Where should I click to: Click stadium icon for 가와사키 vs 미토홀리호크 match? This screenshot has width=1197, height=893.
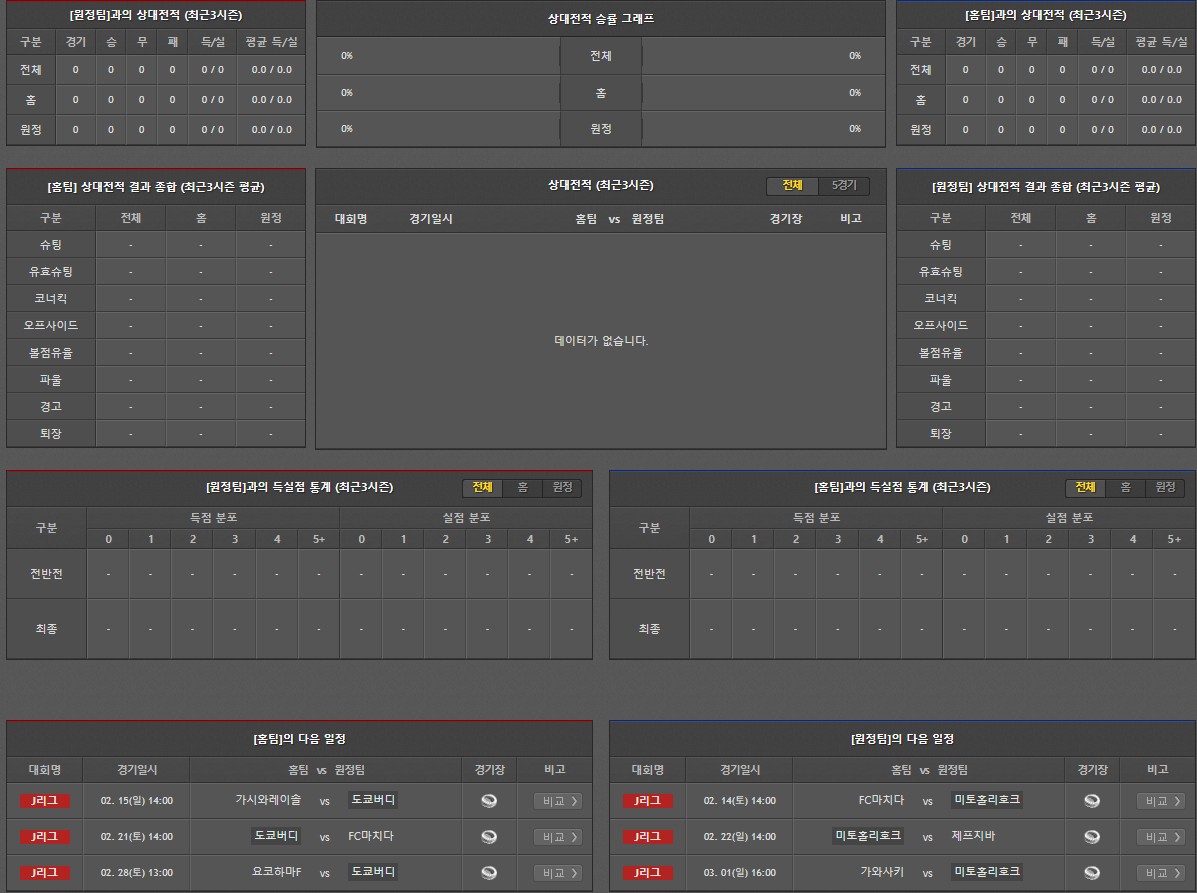[1092, 873]
